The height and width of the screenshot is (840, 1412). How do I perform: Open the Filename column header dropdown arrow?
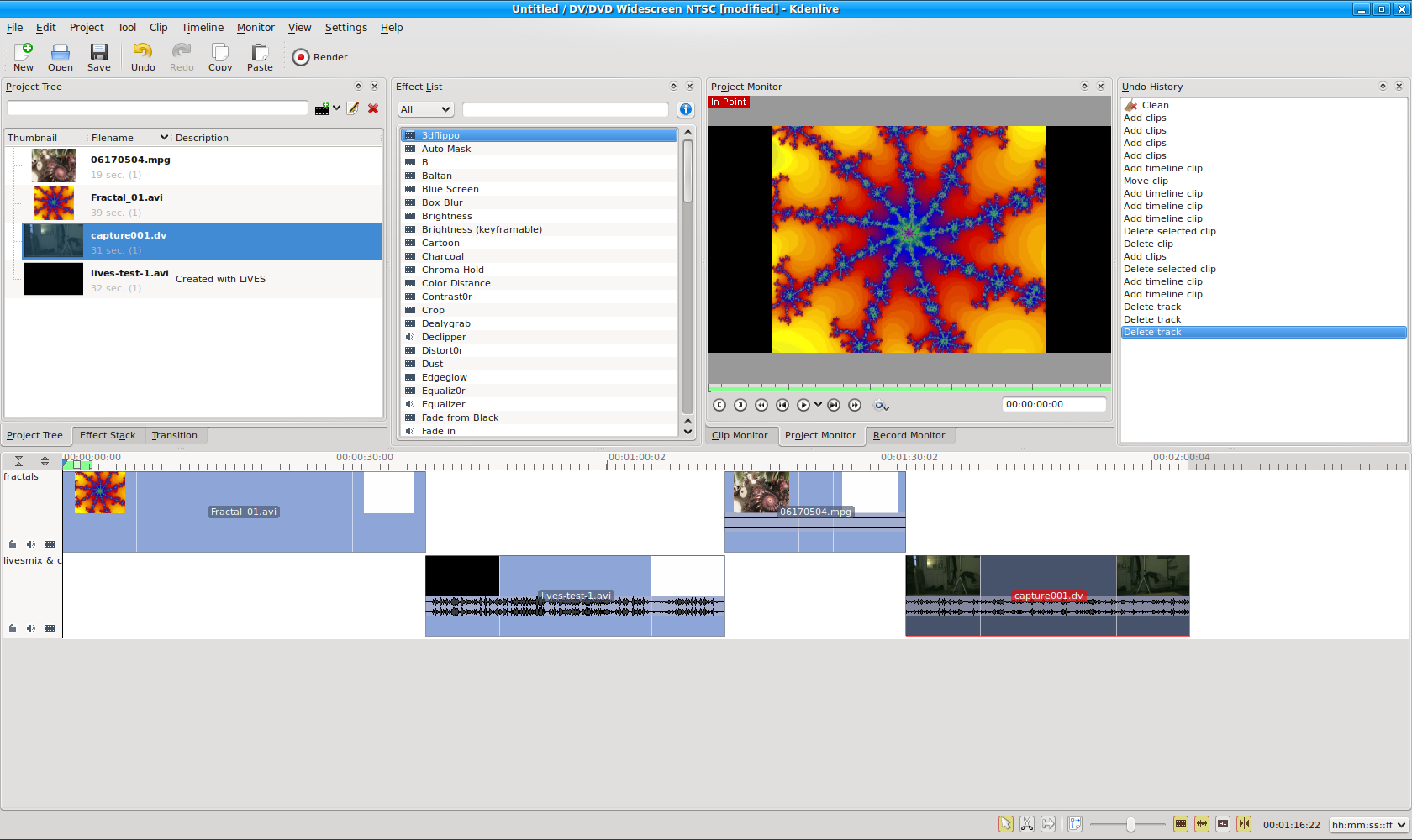click(x=164, y=137)
